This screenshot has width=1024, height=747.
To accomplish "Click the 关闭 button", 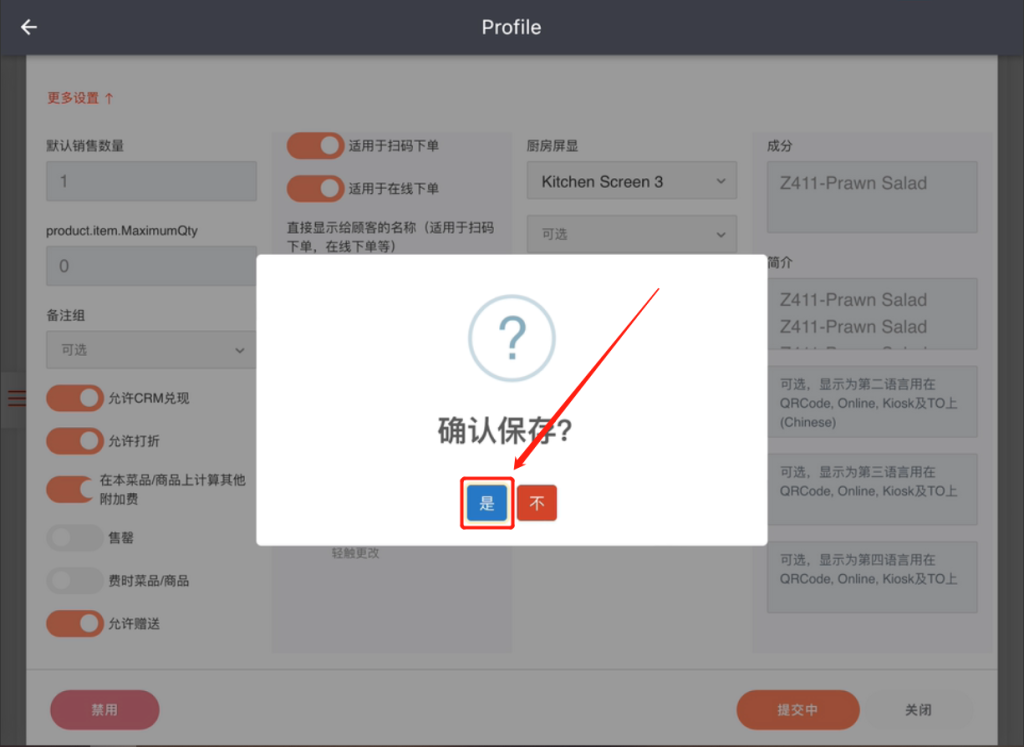I will (918, 710).
